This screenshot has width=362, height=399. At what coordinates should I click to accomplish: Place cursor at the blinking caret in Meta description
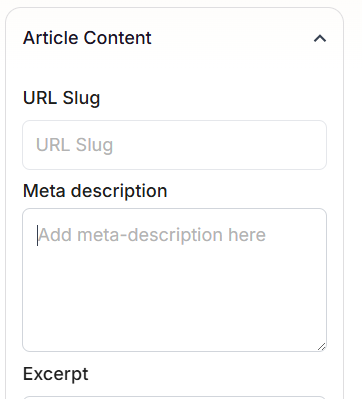37,235
